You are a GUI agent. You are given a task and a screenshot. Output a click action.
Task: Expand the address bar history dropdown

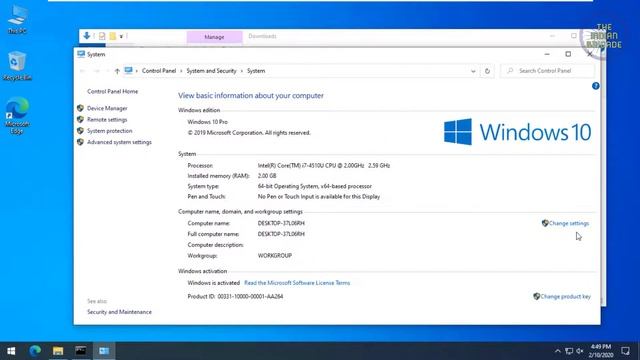473,71
